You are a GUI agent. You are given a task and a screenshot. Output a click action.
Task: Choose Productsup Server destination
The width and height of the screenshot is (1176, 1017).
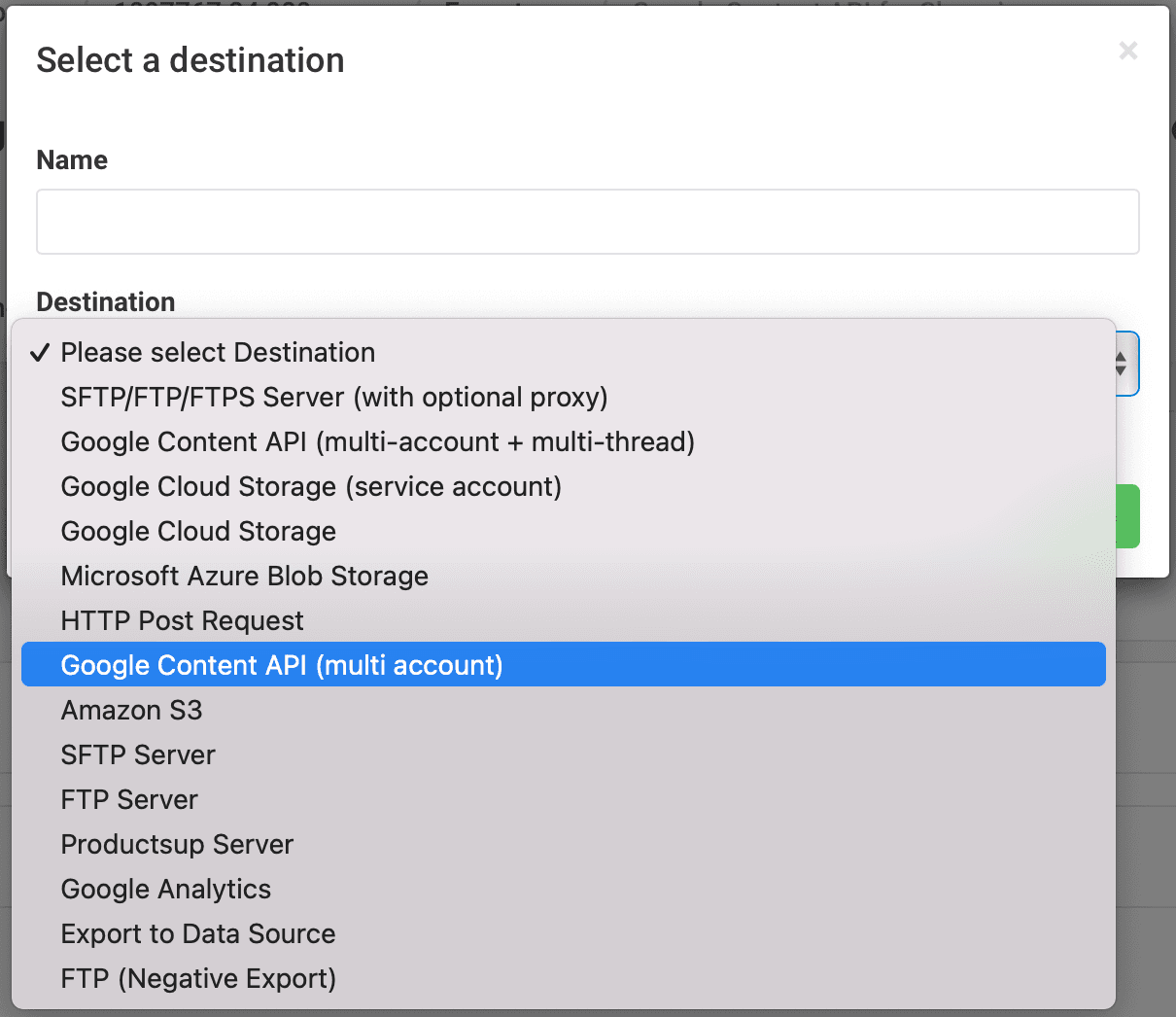(177, 845)
